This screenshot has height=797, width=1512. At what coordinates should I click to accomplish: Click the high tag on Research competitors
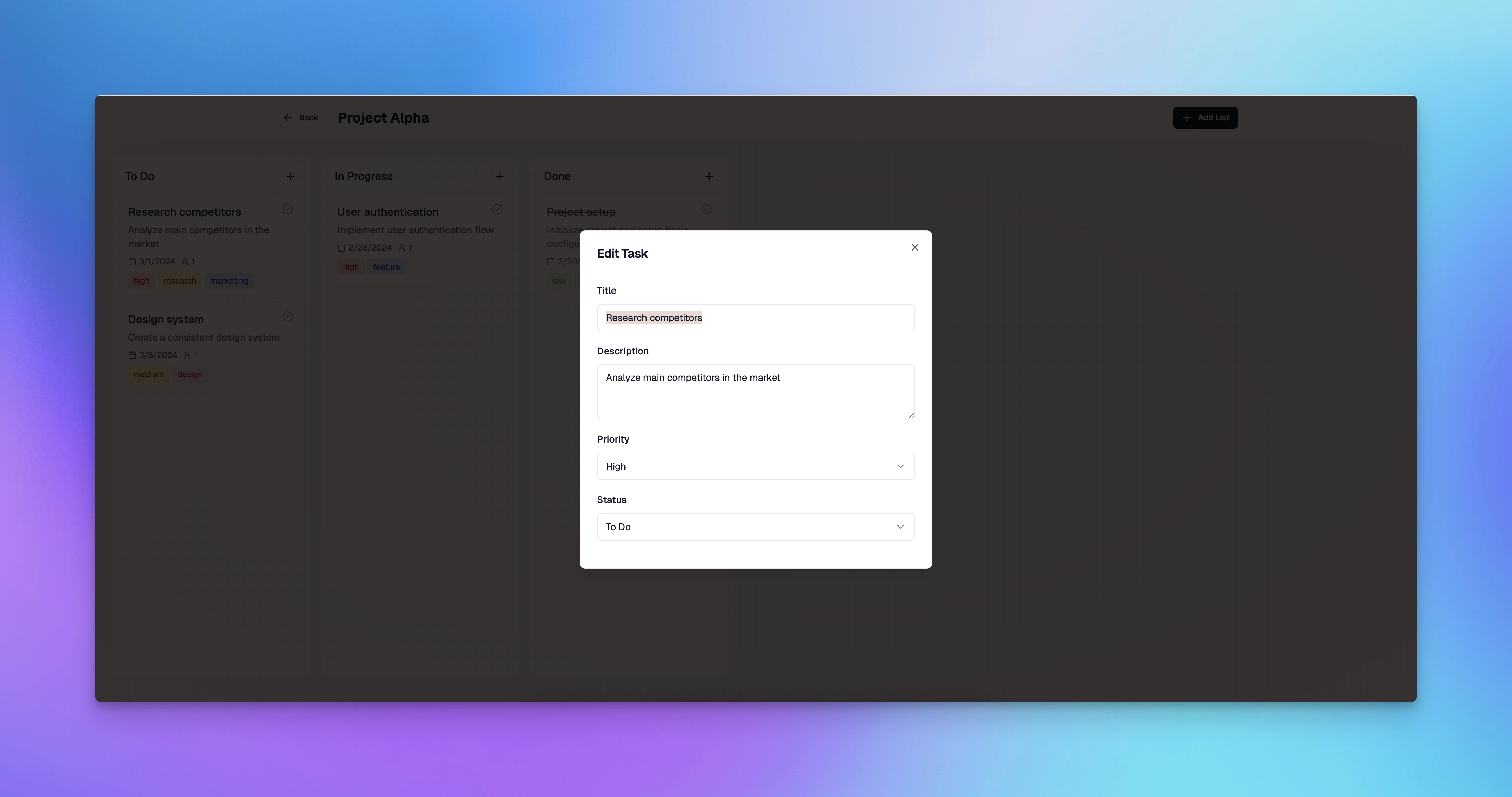(141, 280)
